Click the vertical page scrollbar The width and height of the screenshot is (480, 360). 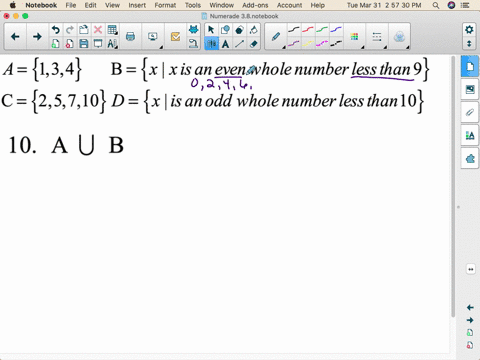click(x=453, y=187)
